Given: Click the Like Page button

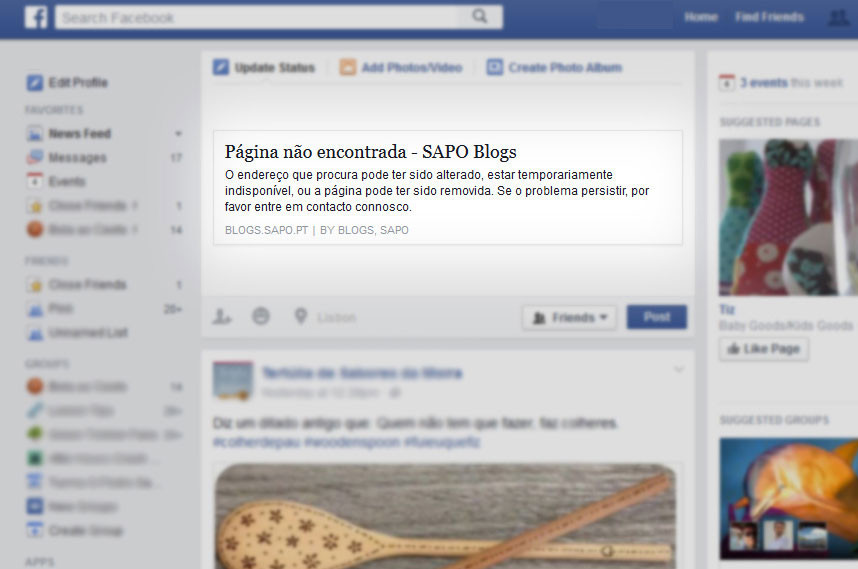Looking at the screenshot, I should click(x=764, y=349).
